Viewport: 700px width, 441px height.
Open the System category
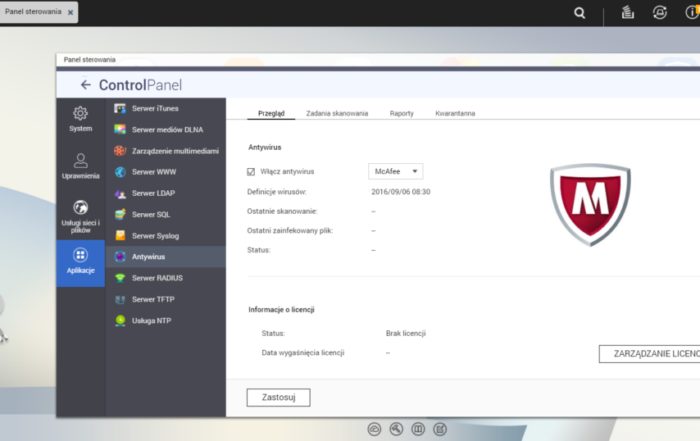80,119
